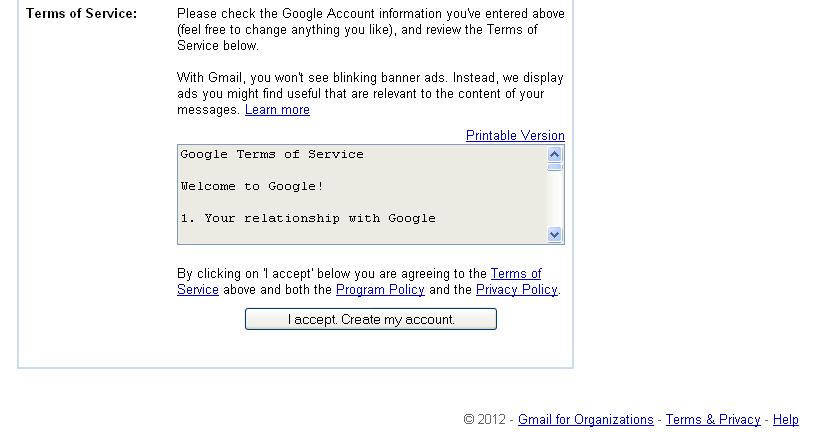Follow the Program Policy link

click(380, 290)
